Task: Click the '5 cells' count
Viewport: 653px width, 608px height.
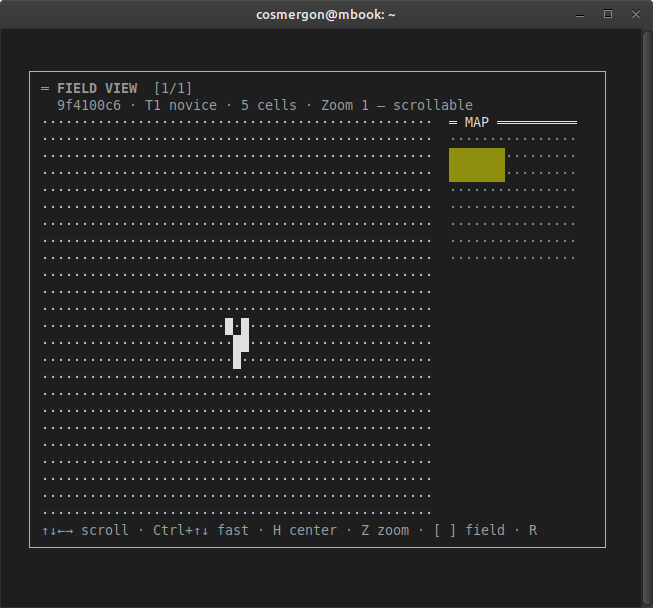Action: tap(269, 105)
